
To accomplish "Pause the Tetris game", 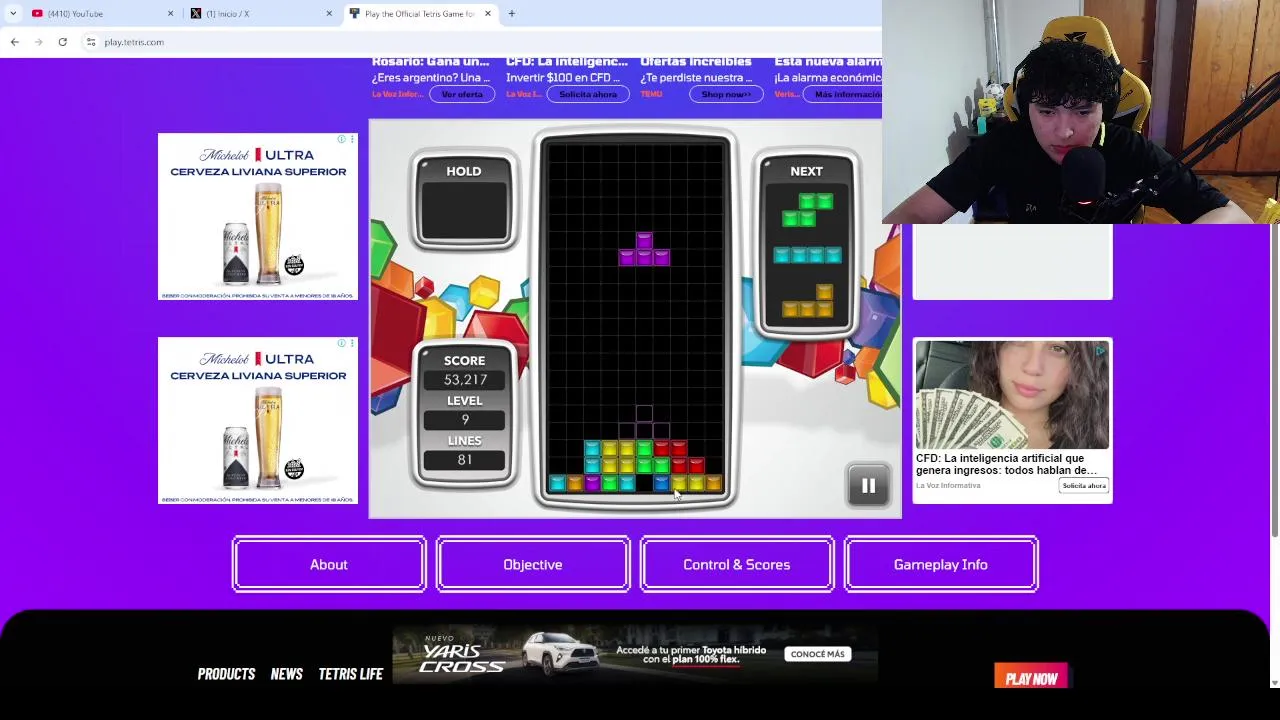I will pyautogui.click(x=868, y=486).
